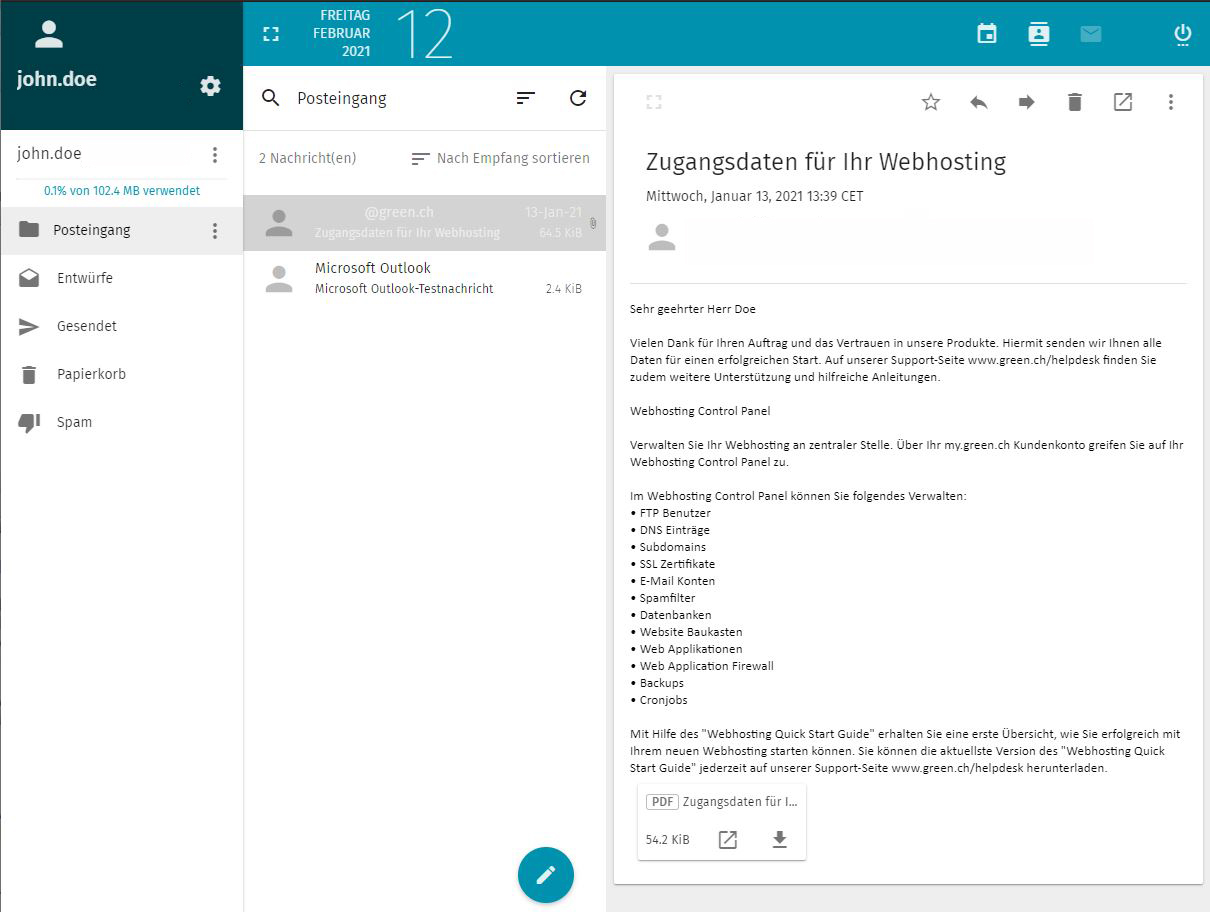
Task: Select the Reply arrow icon
Action: (978, 101)
